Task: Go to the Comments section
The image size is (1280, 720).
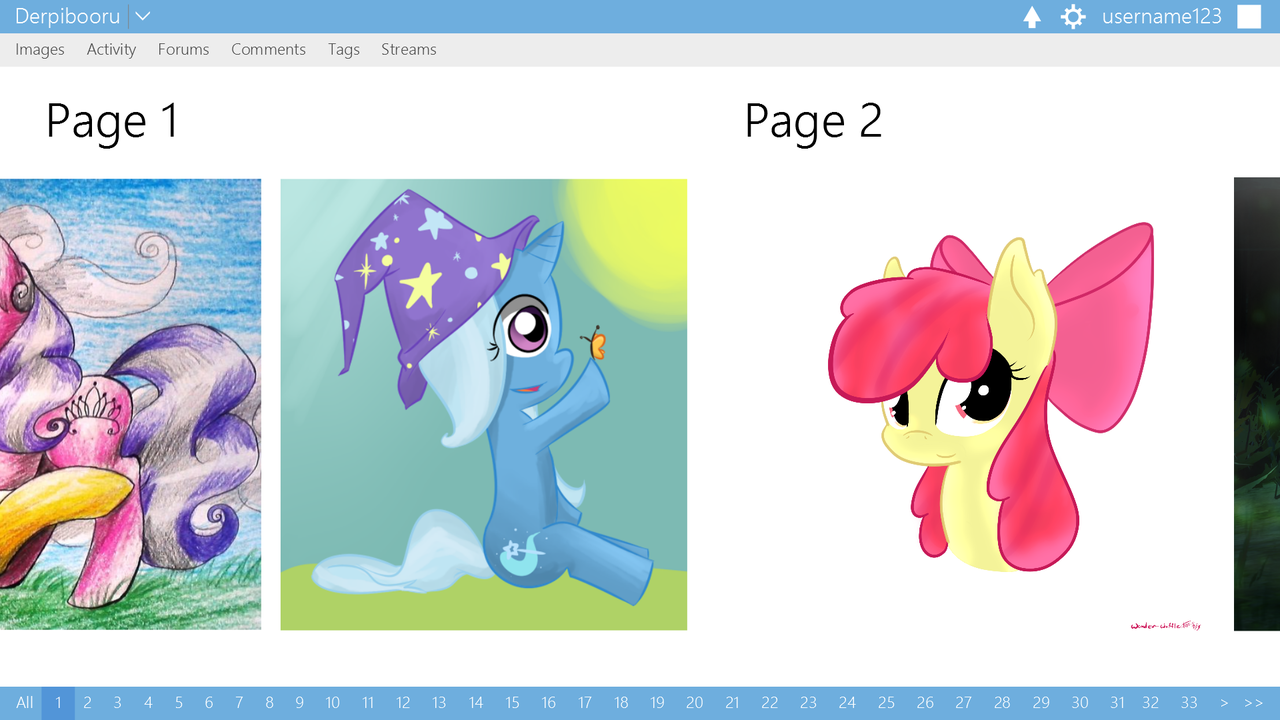Action: point(268,49)
